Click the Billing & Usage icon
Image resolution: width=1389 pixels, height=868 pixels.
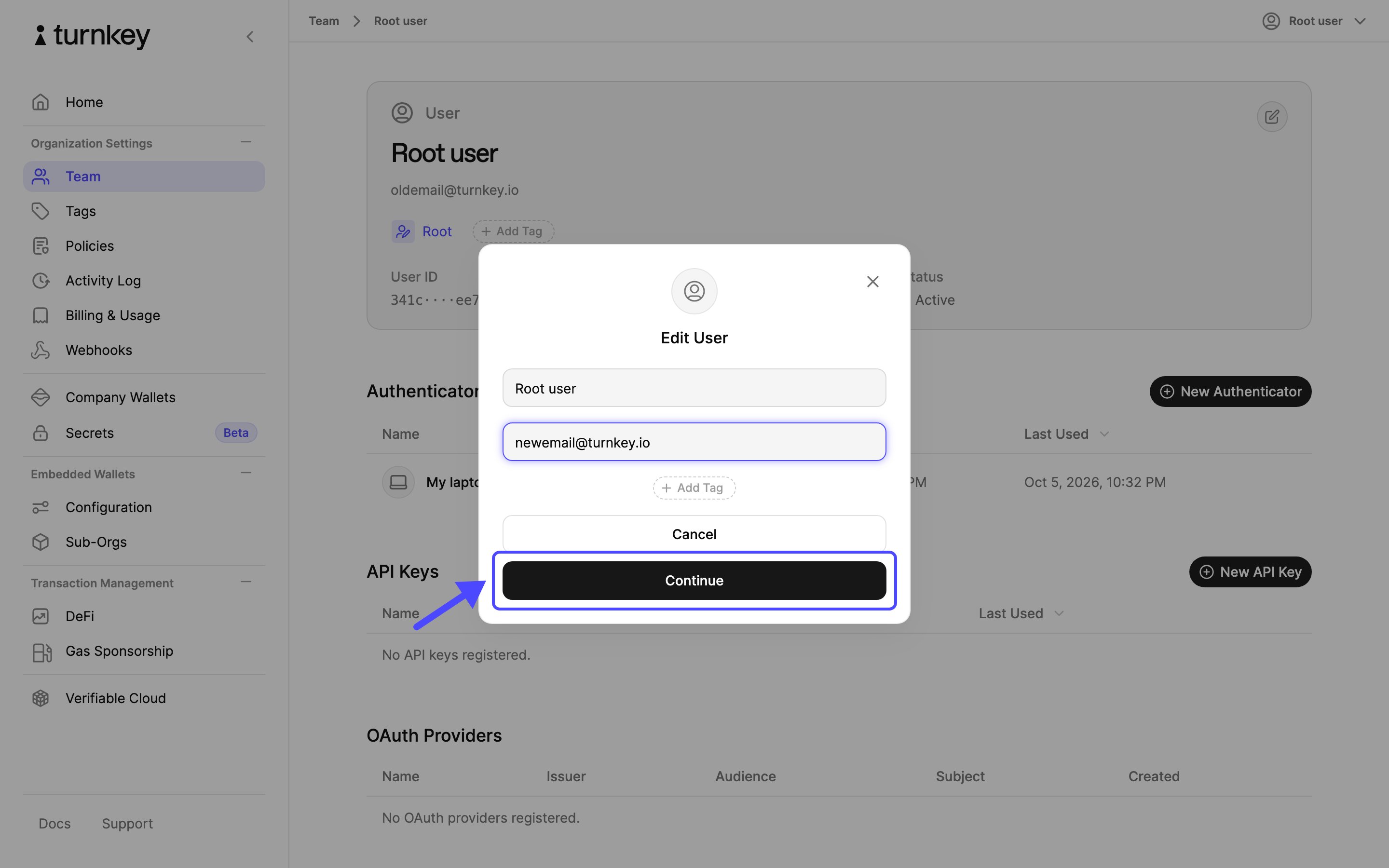pyautogui.click(x=40, y=315)
